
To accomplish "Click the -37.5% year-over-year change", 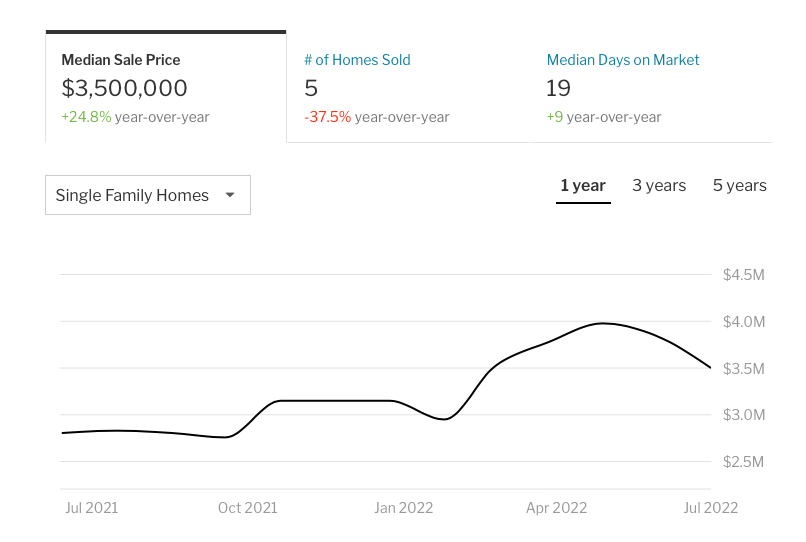I will [328, 117].
